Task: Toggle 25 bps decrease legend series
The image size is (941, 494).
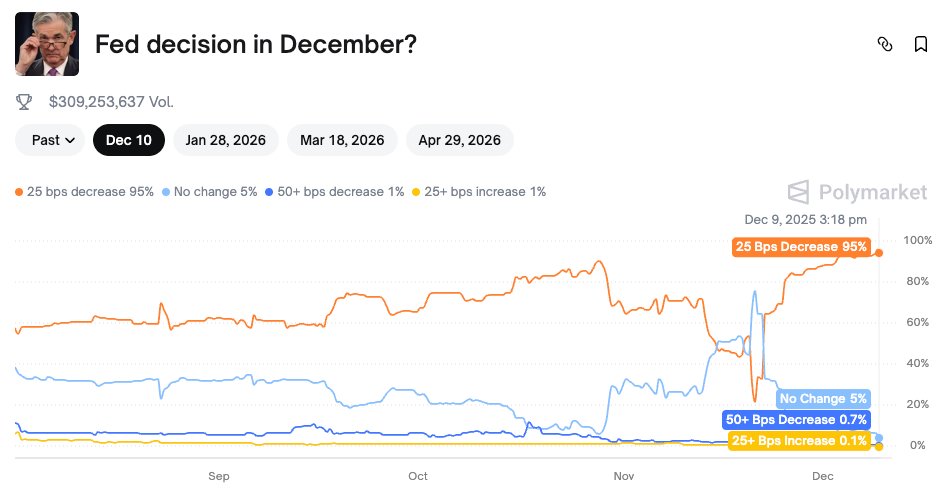Action: click(x=85, y=191)
